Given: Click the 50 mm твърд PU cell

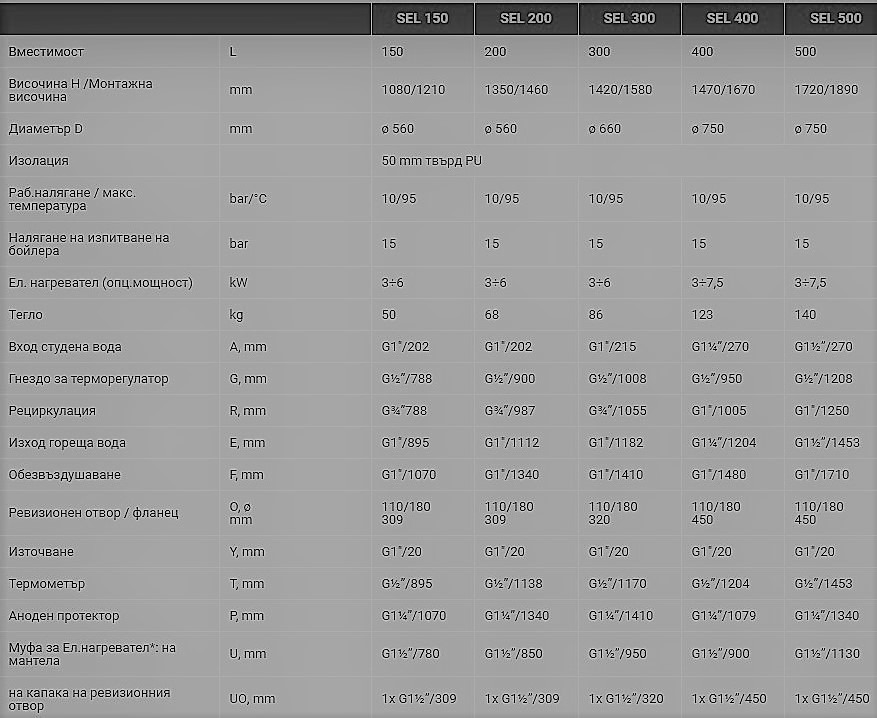Looking at the screenshot, I should point(431,161).
